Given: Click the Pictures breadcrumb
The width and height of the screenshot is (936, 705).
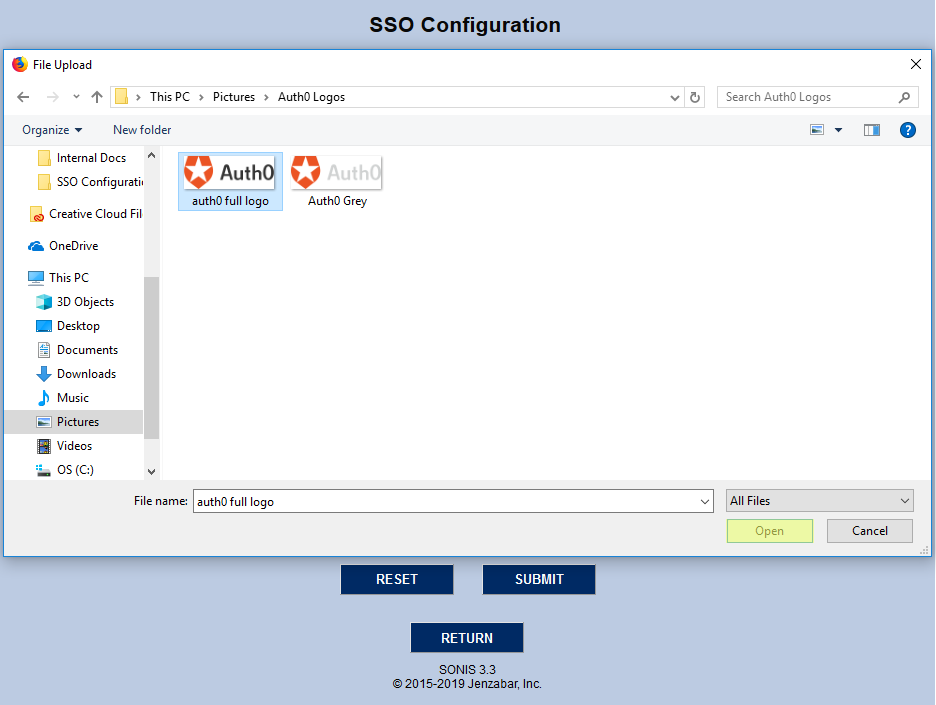Looking at the screenshot, I should point(234,97).
